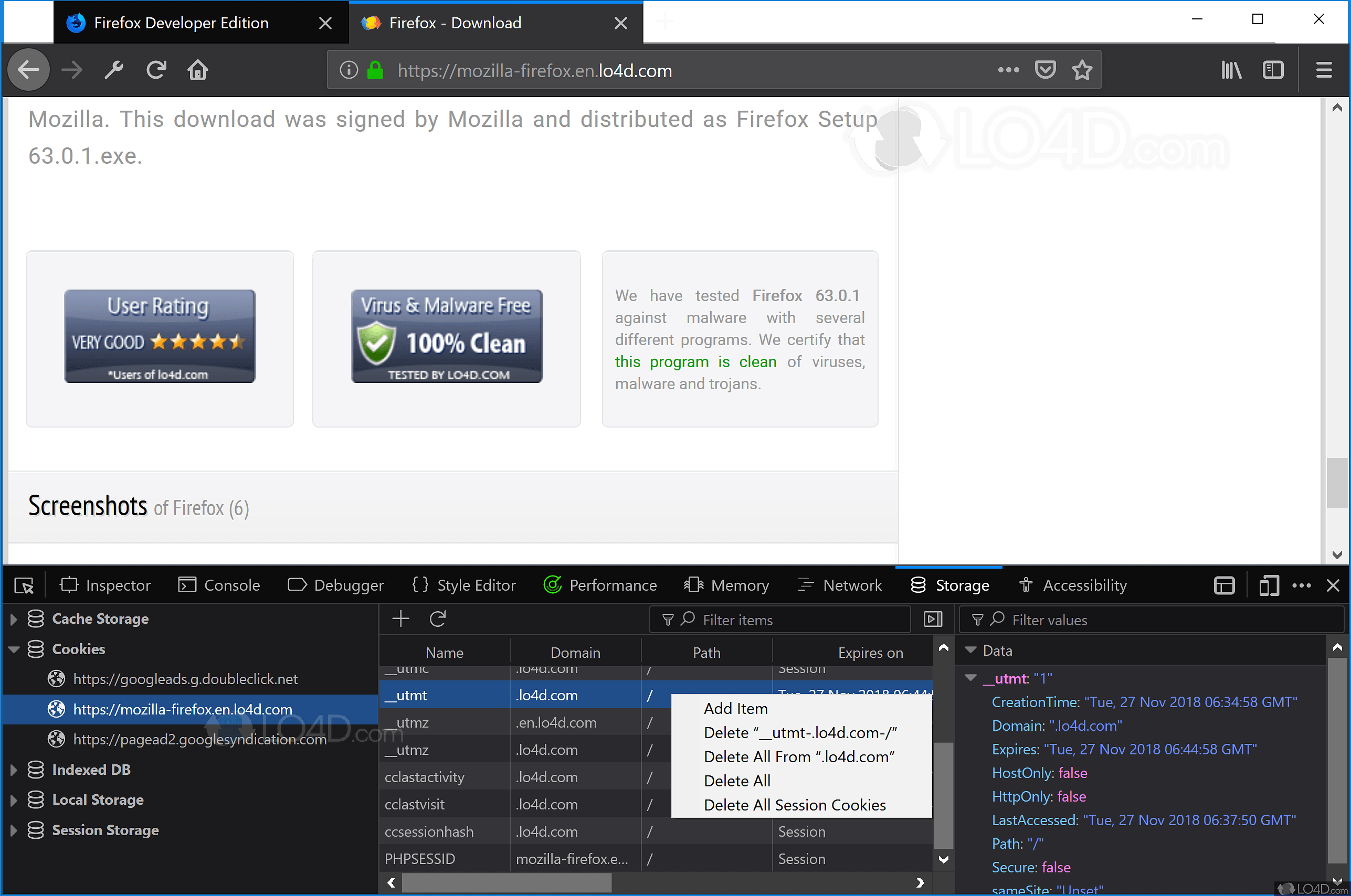Toggle devtools dock side button
The width and height of the screenshot is (1351, 896).
[1224, 585]
